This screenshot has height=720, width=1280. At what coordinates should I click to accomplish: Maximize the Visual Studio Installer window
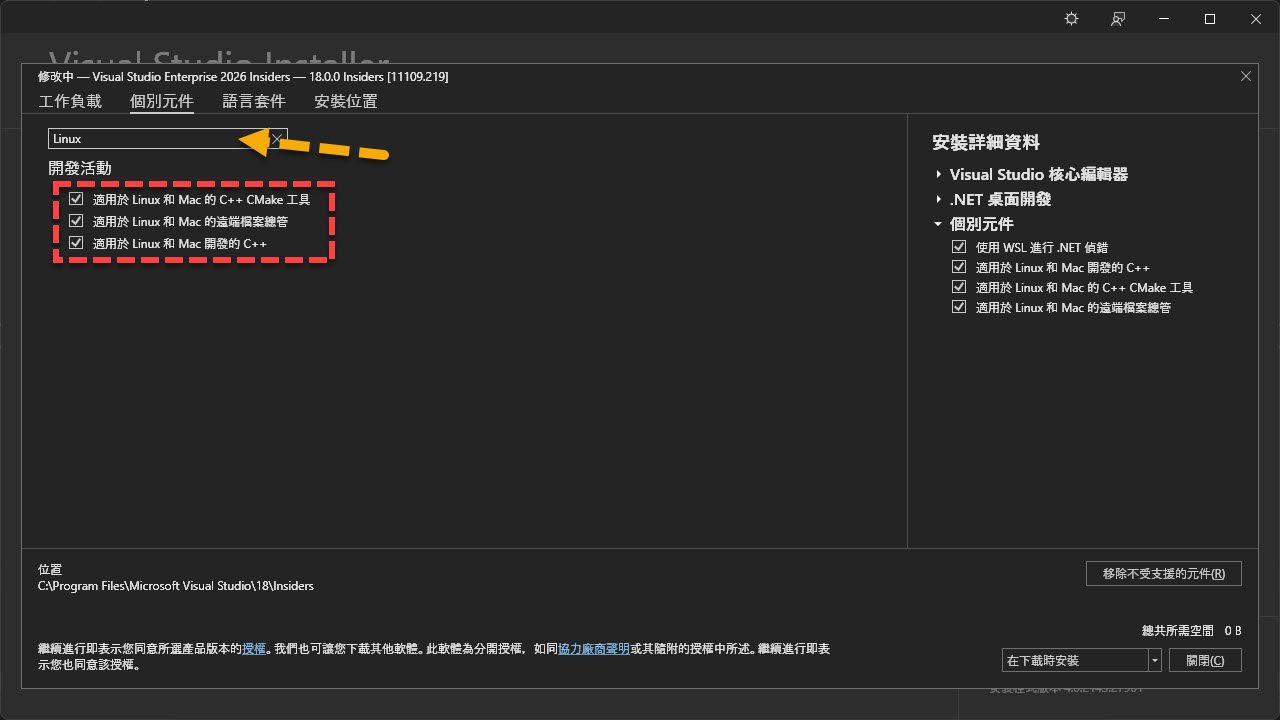coord(1210,19)
